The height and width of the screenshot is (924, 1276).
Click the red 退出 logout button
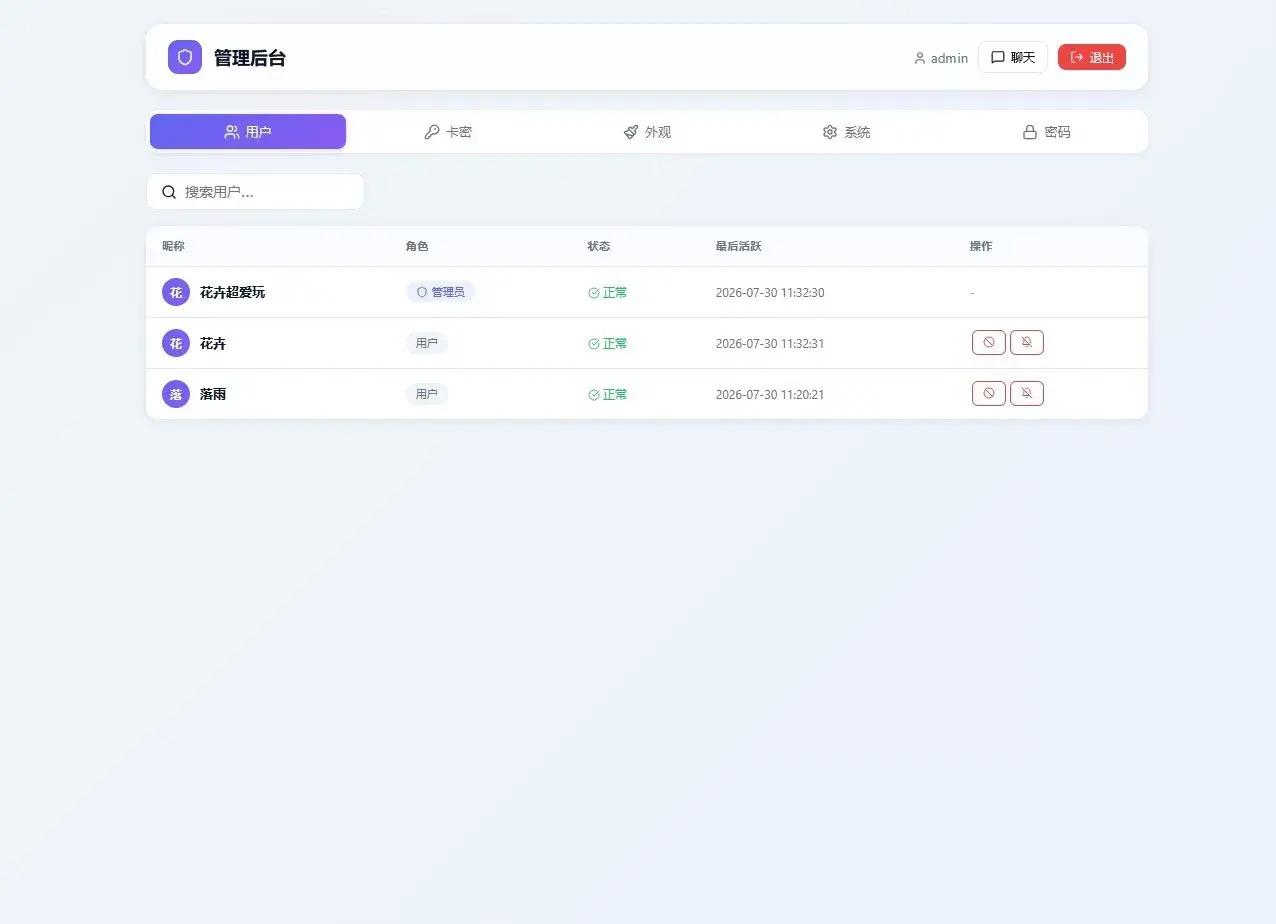pyautogui.click(x=1092, y=57)
